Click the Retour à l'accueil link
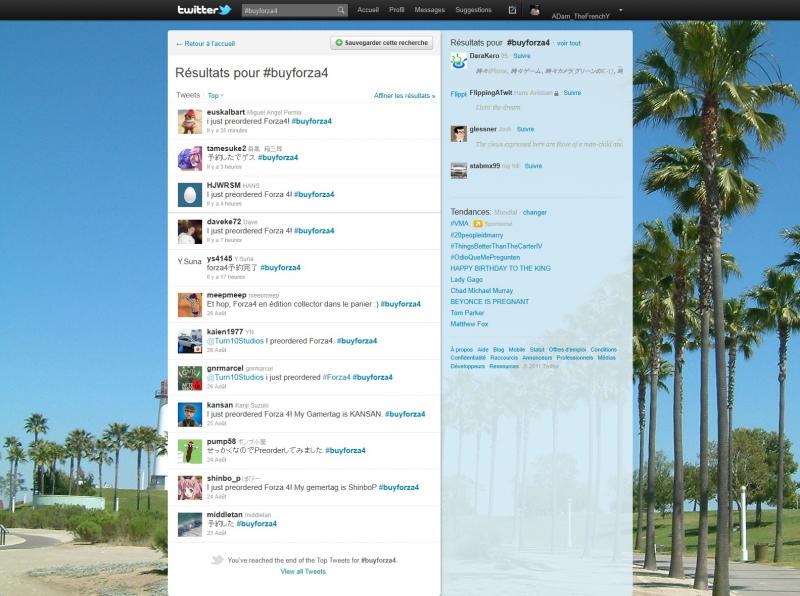 206,44
